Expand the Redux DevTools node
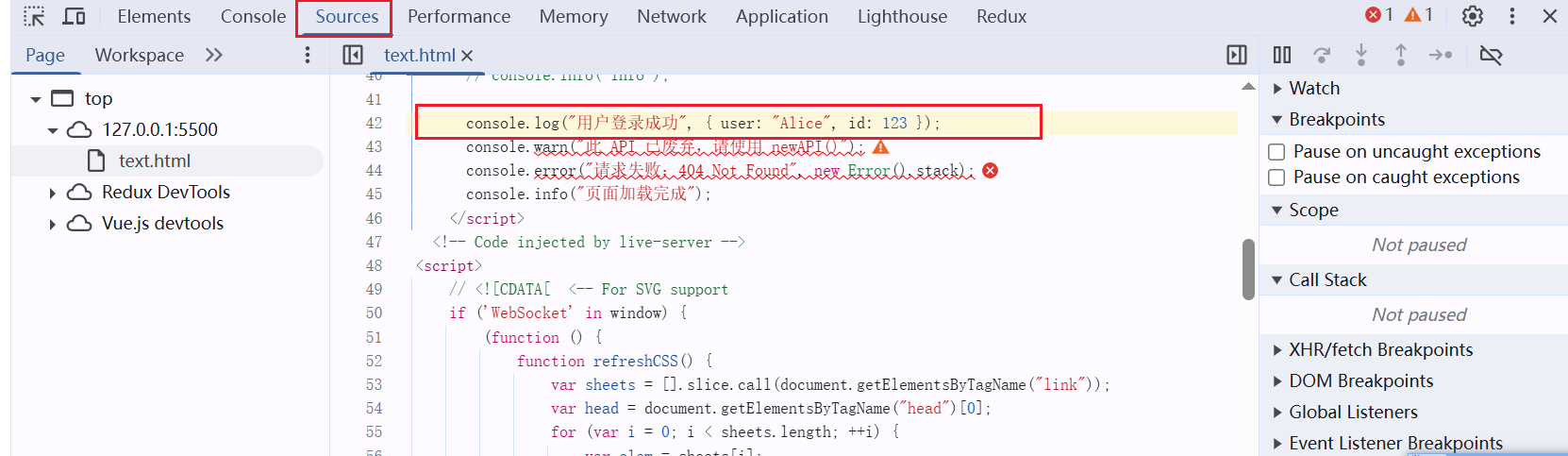The image size is (1568, 456). (53, 193)
